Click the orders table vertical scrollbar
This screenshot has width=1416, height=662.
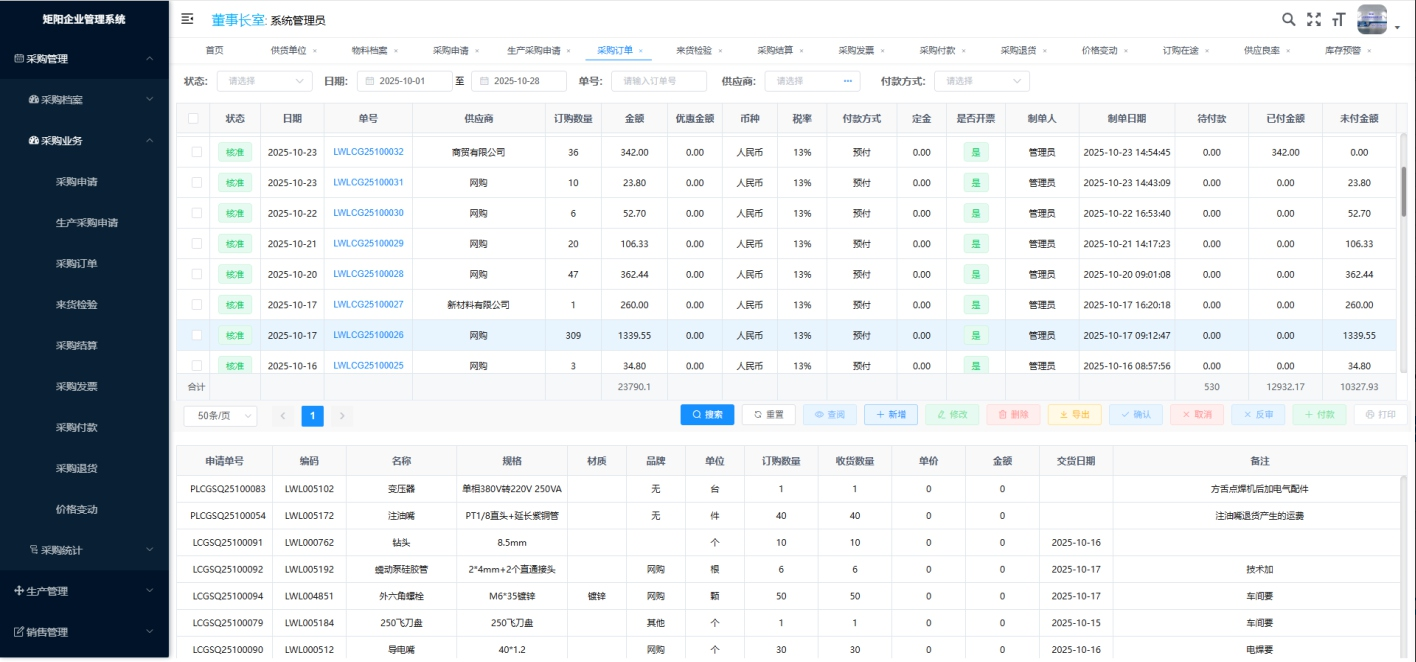point(1402,190)
